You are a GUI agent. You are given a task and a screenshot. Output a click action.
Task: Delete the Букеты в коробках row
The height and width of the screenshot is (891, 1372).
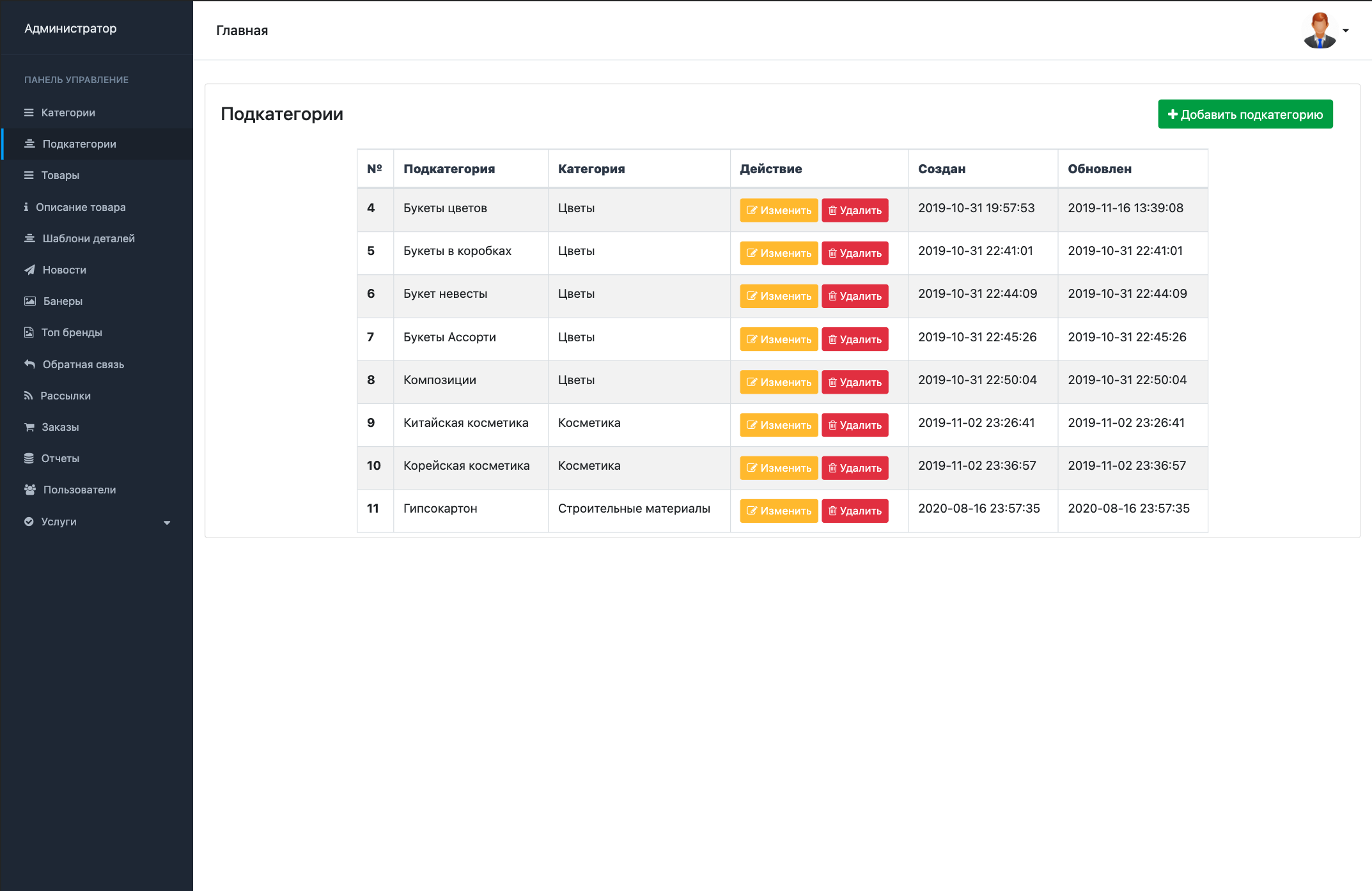click(854, 253)
